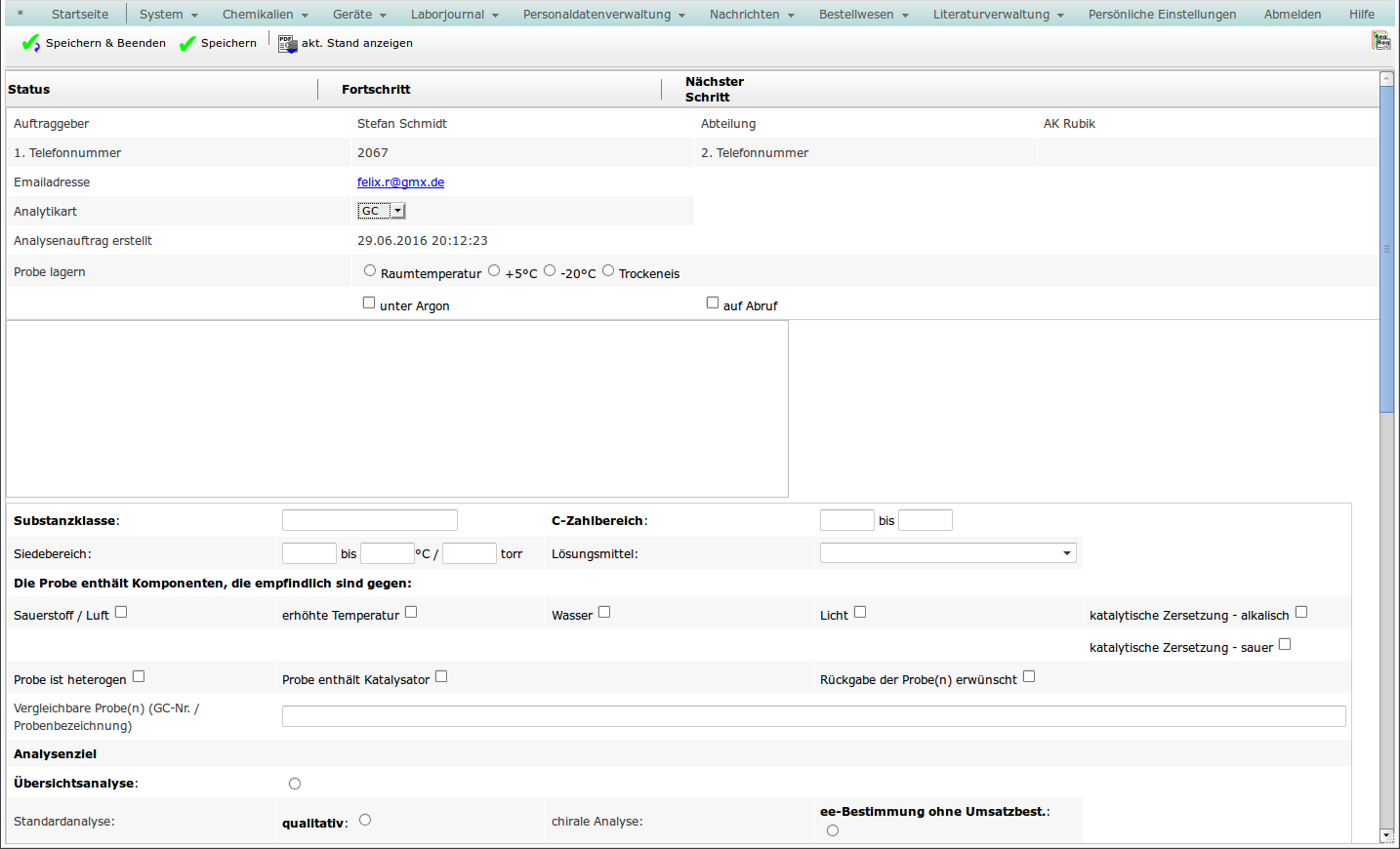Click the asterisk icon in menu bar
The height and width of the screenshot is (849, 1400).
21,15
